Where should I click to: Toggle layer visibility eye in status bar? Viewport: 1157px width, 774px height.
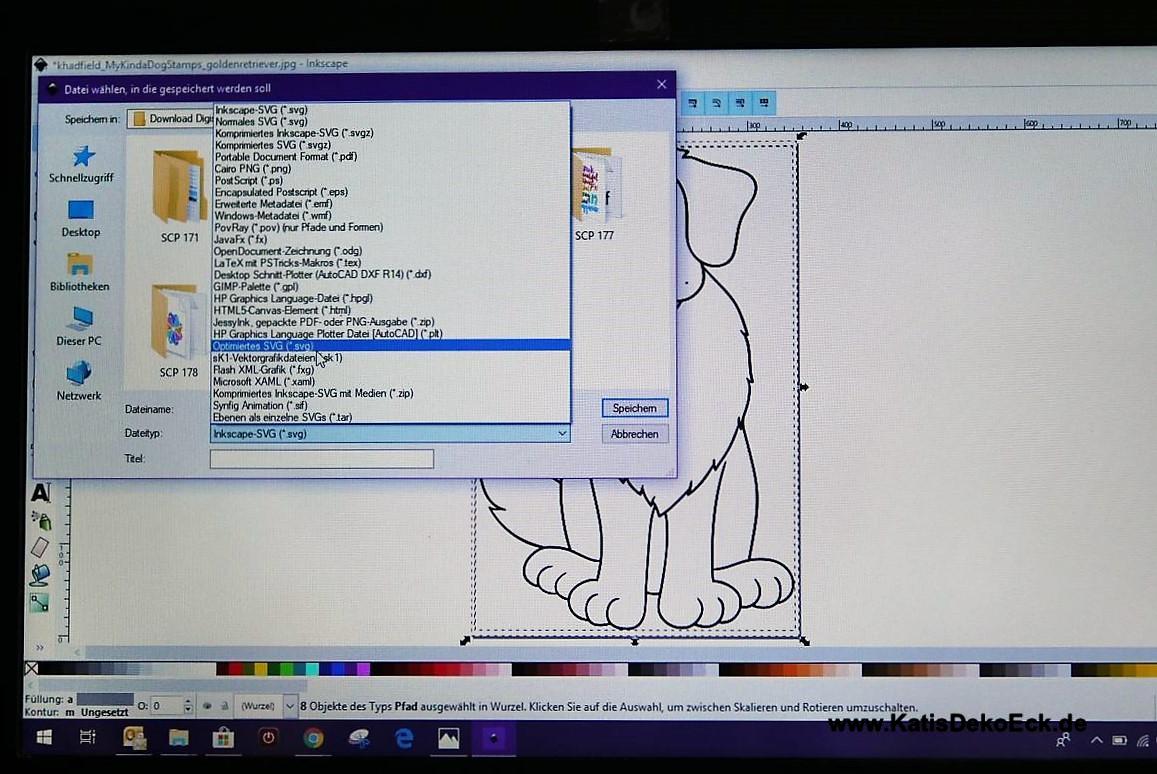(207, 706)
